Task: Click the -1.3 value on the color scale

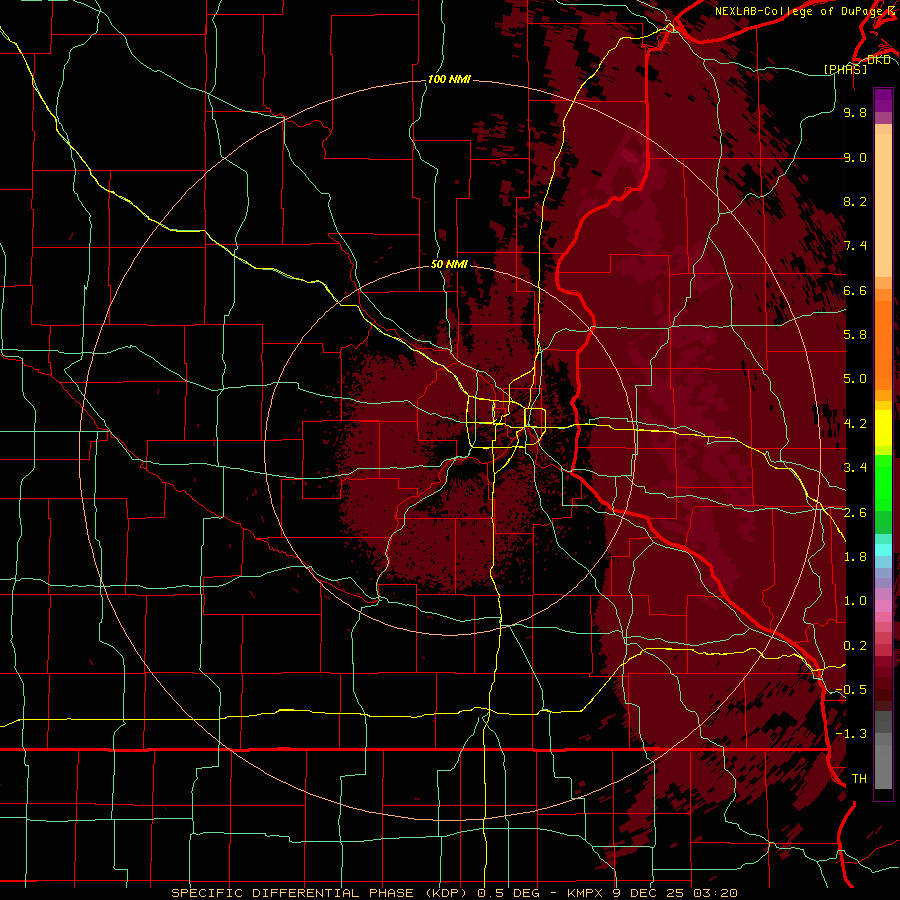Action: pos(851,734)
